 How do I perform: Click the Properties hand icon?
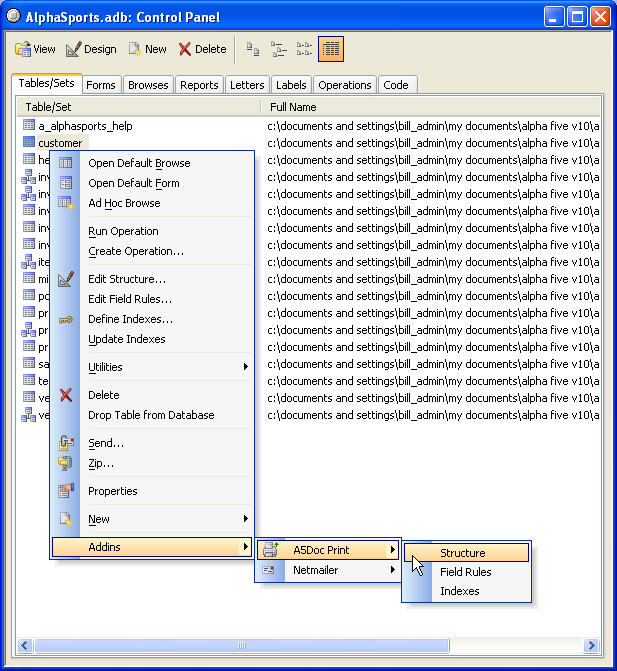[x=66, y=491]
